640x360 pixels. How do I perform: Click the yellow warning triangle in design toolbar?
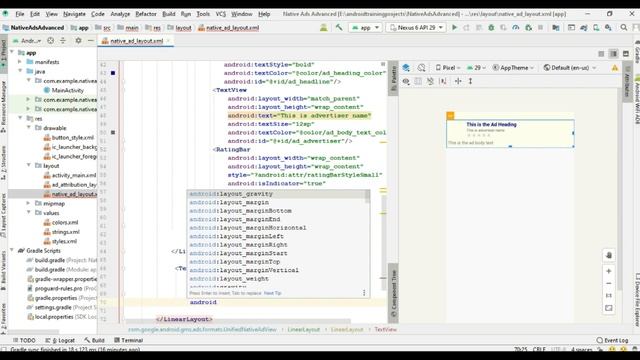[x=615, y=68]
